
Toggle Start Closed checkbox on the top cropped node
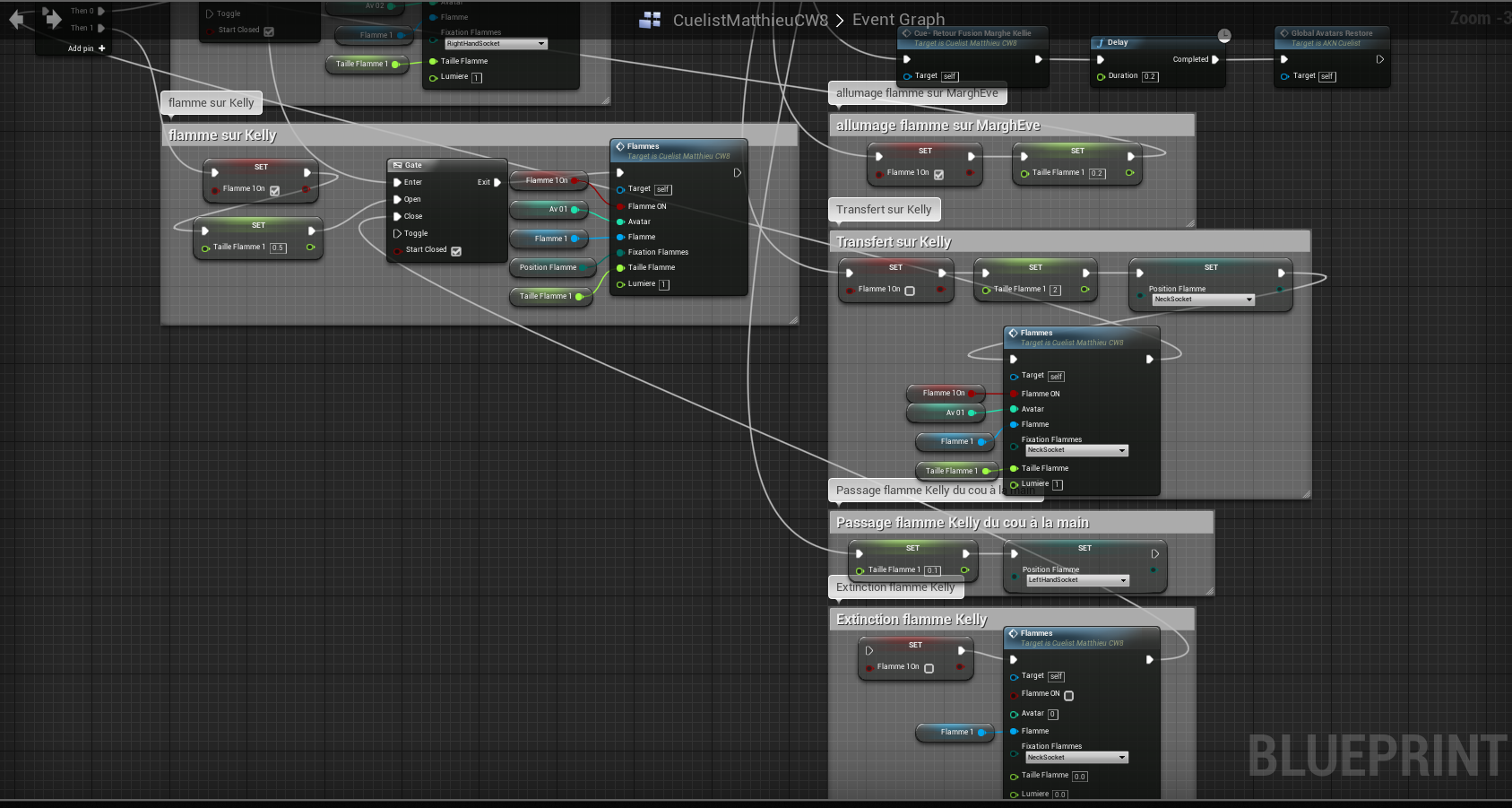[x=269, y=31]
